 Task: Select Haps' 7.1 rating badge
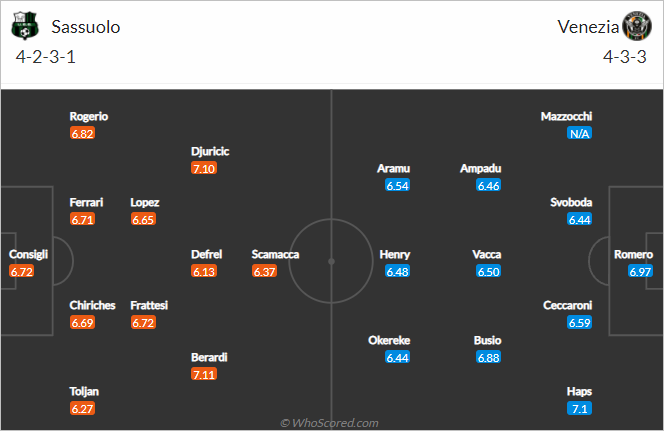pyautogui.click(x=579, y=409)
